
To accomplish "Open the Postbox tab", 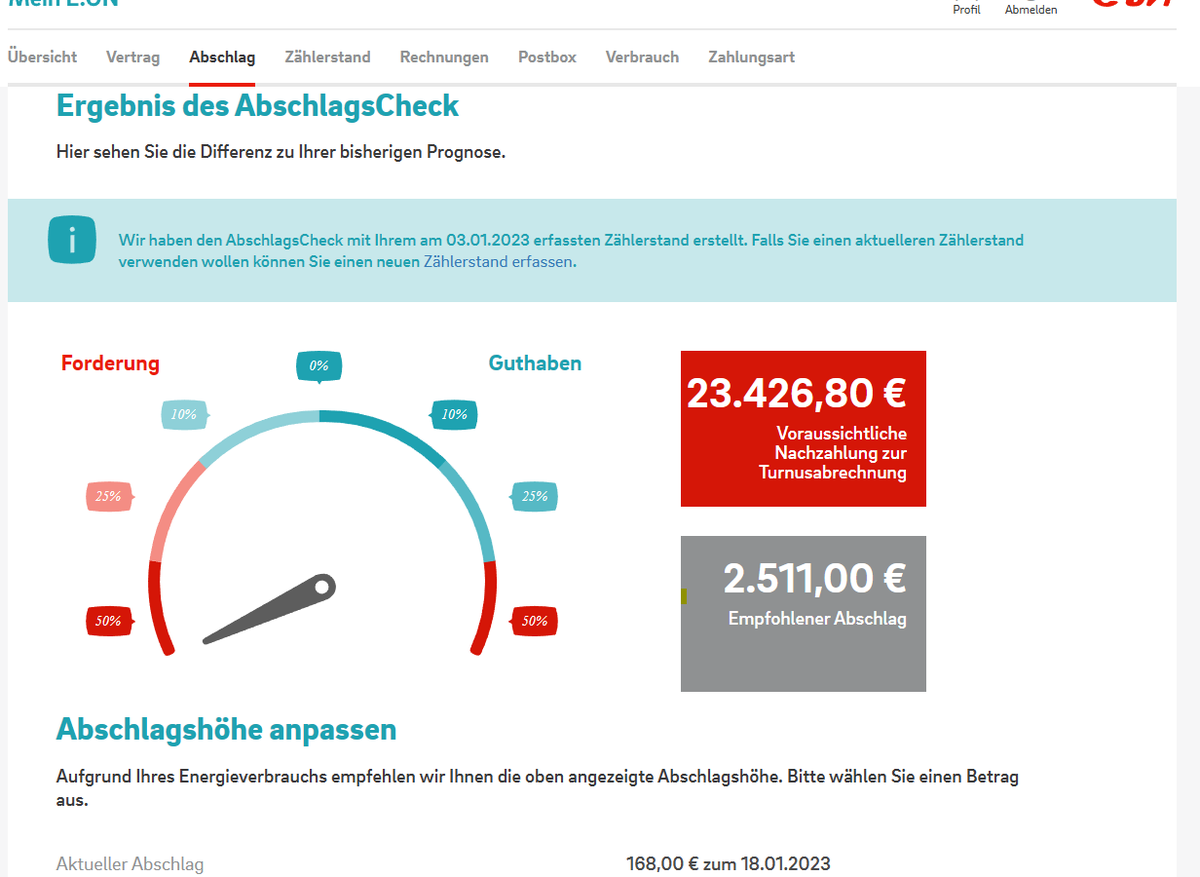I will 547,57.
